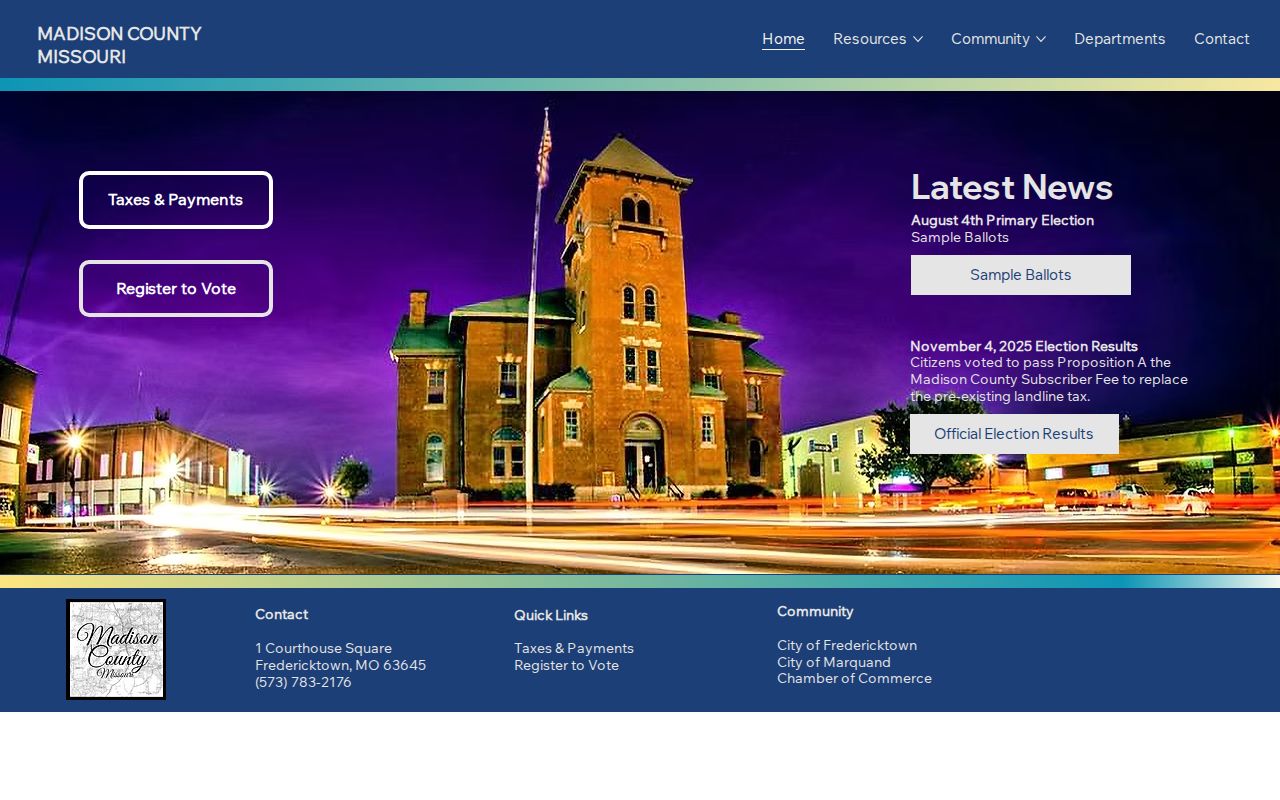This screenshot has height=800, width=1280.
Task: Click the Fredericktown, MO 63645 address line
Action: [340, 665]
